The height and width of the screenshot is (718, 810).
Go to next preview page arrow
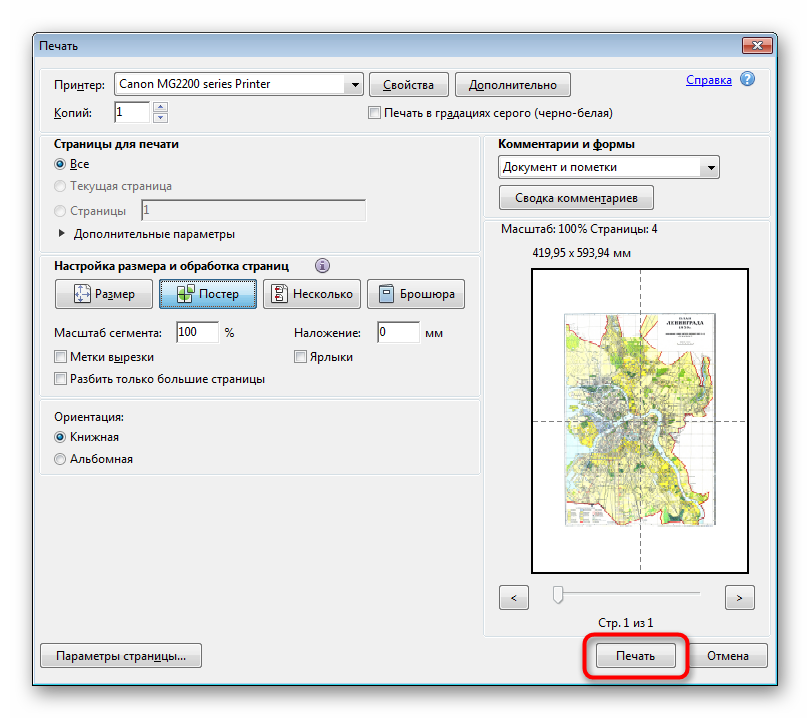(739, 597)
